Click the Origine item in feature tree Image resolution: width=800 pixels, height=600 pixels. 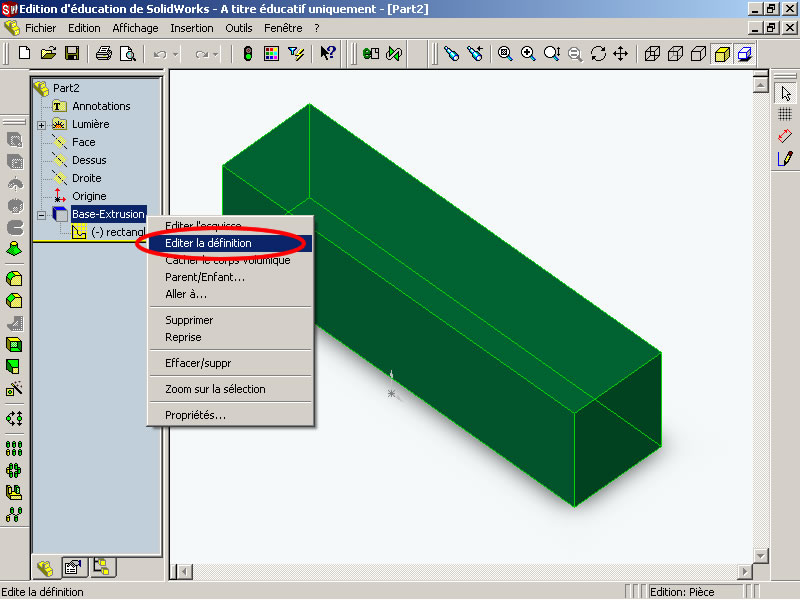(88, 196)
